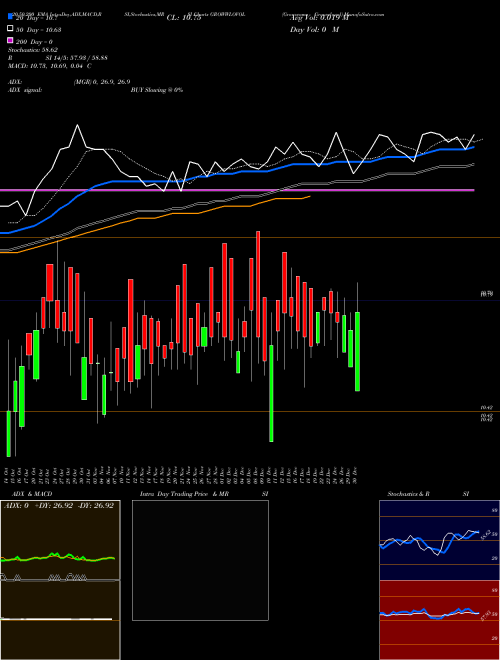
Task: Click the 'MACD: 10.73, 10.69, 0.04 C' line
Action: [50, 66]
